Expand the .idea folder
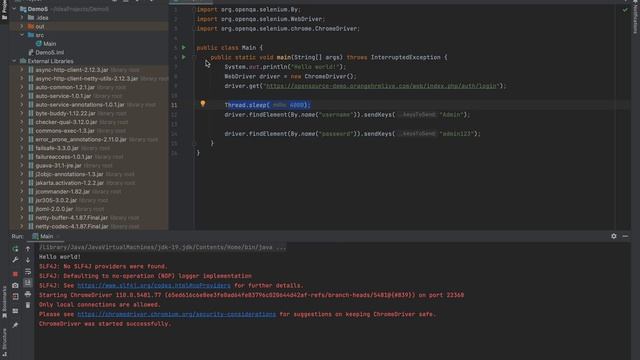The width and height of the screenshot is (640, 360). click(x=22, y=18)
